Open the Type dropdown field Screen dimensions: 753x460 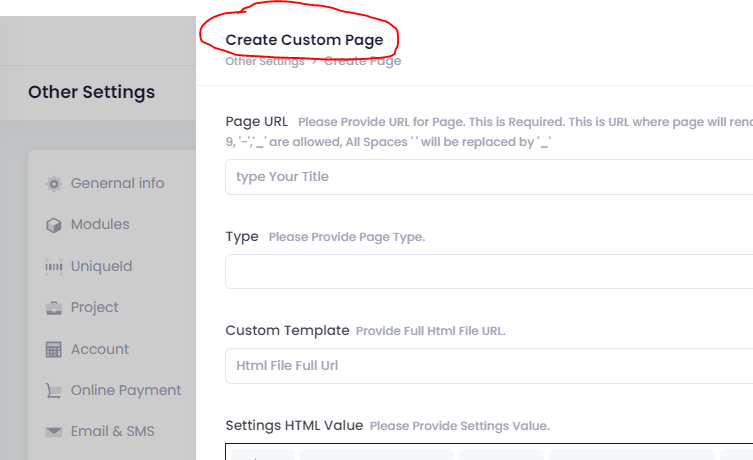[x=488, y=271]
